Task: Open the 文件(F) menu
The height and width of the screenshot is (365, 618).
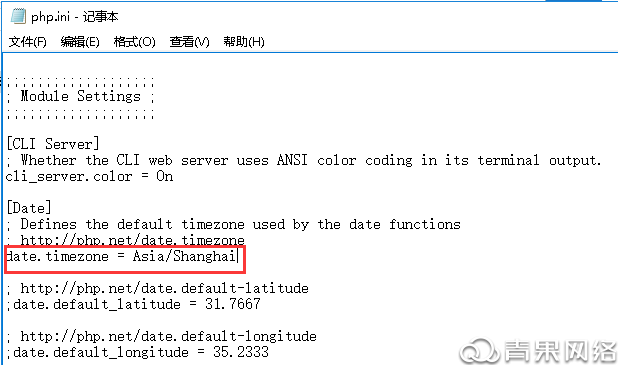Action: pos(28,42)
